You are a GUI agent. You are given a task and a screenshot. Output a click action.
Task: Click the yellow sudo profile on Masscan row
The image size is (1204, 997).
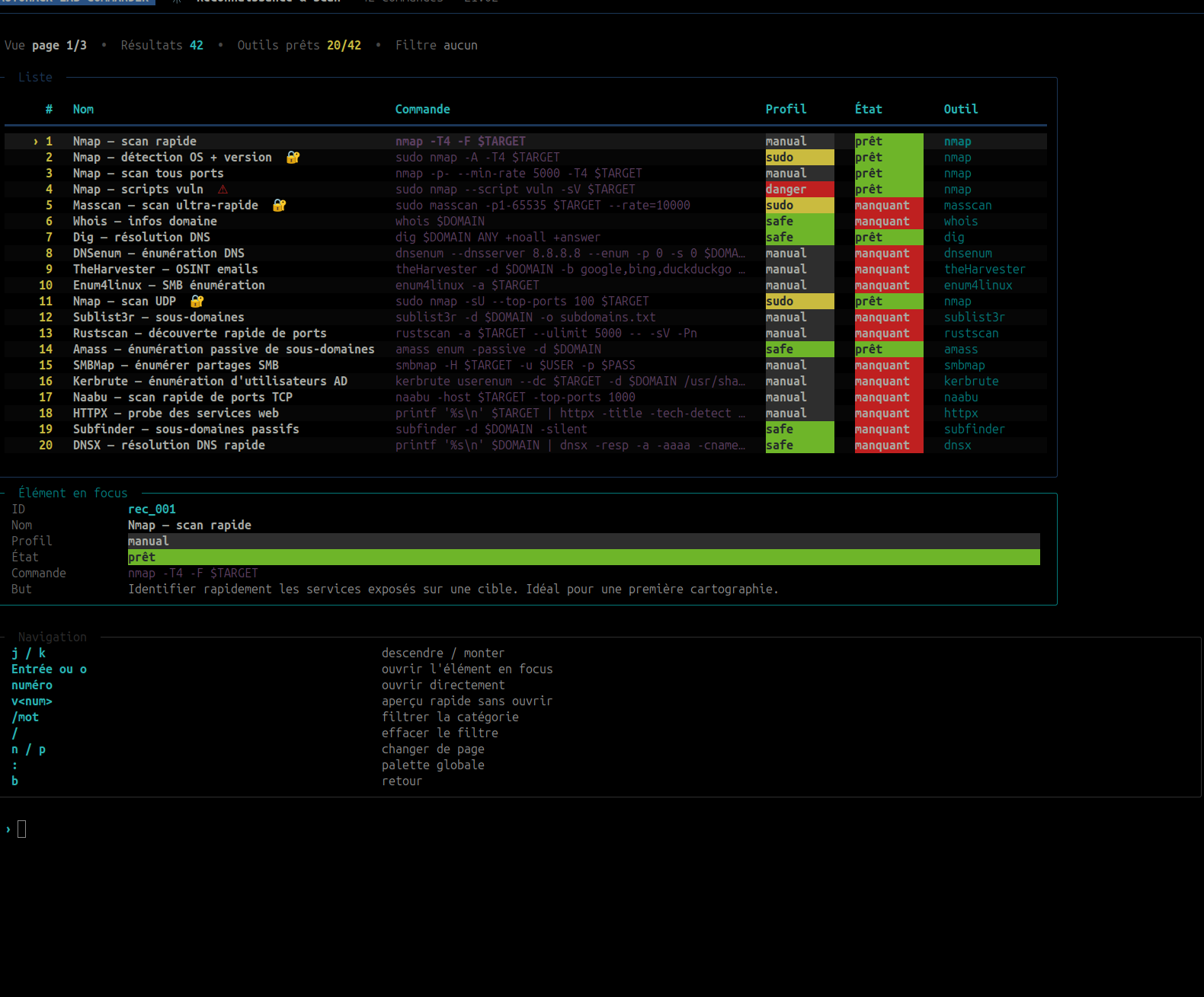click(x=799, y=206)
